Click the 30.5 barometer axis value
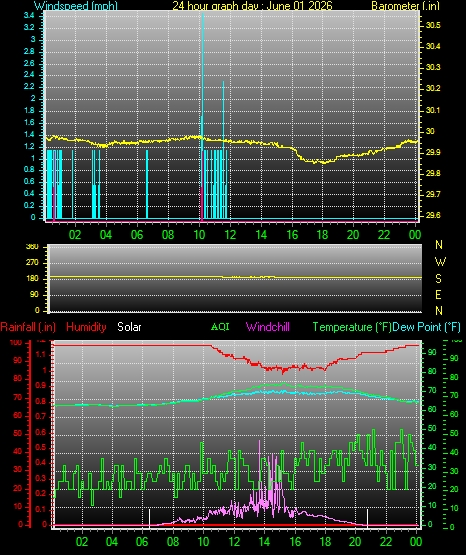This screenshot has height=555, width=466. [433, 25]
